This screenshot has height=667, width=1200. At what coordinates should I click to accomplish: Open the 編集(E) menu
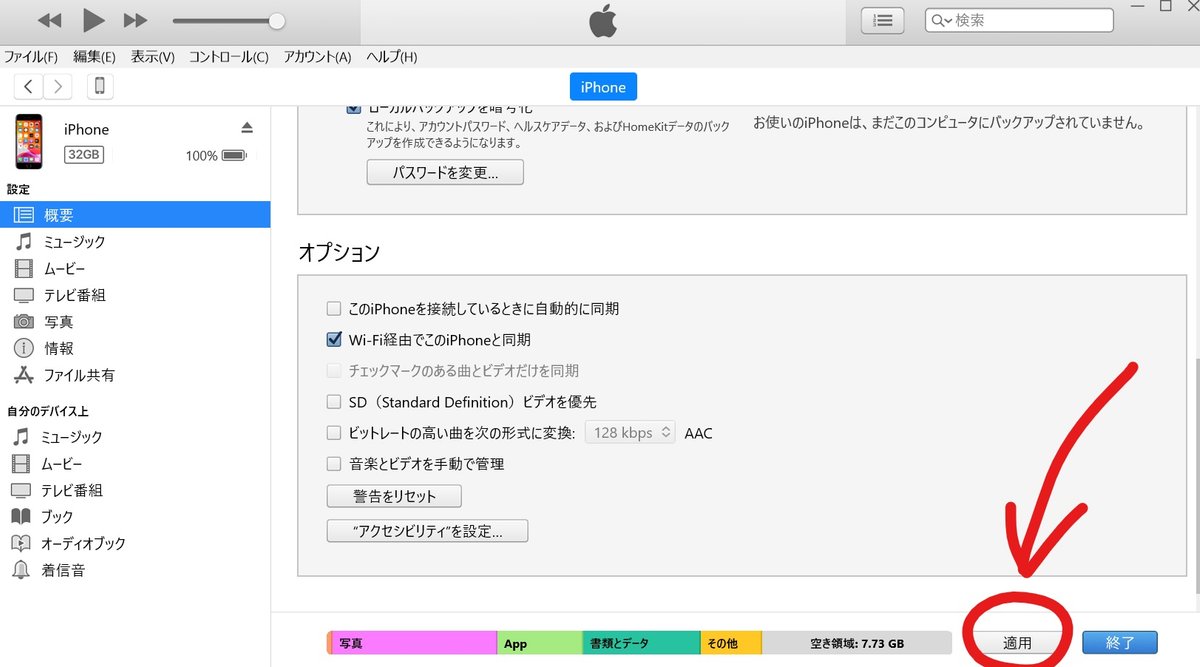click(94, 57)
